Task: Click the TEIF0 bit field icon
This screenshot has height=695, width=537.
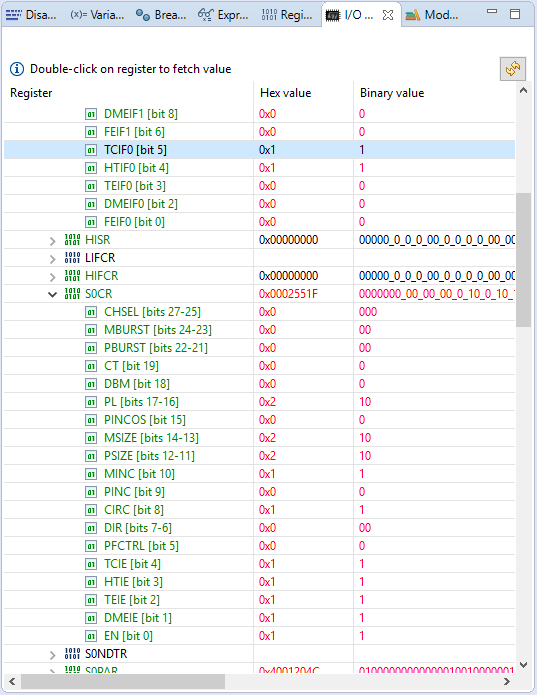Action: pos(91,186)
